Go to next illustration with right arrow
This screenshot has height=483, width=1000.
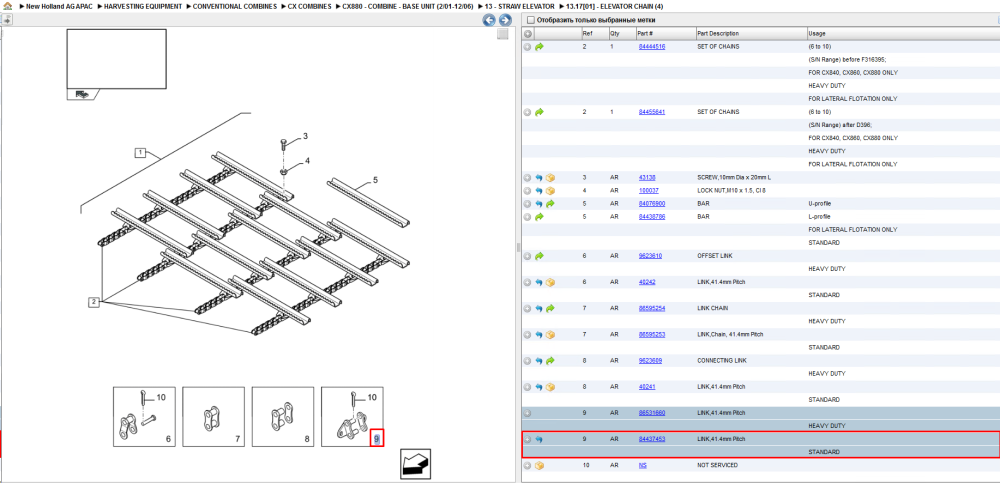[504, 20]
